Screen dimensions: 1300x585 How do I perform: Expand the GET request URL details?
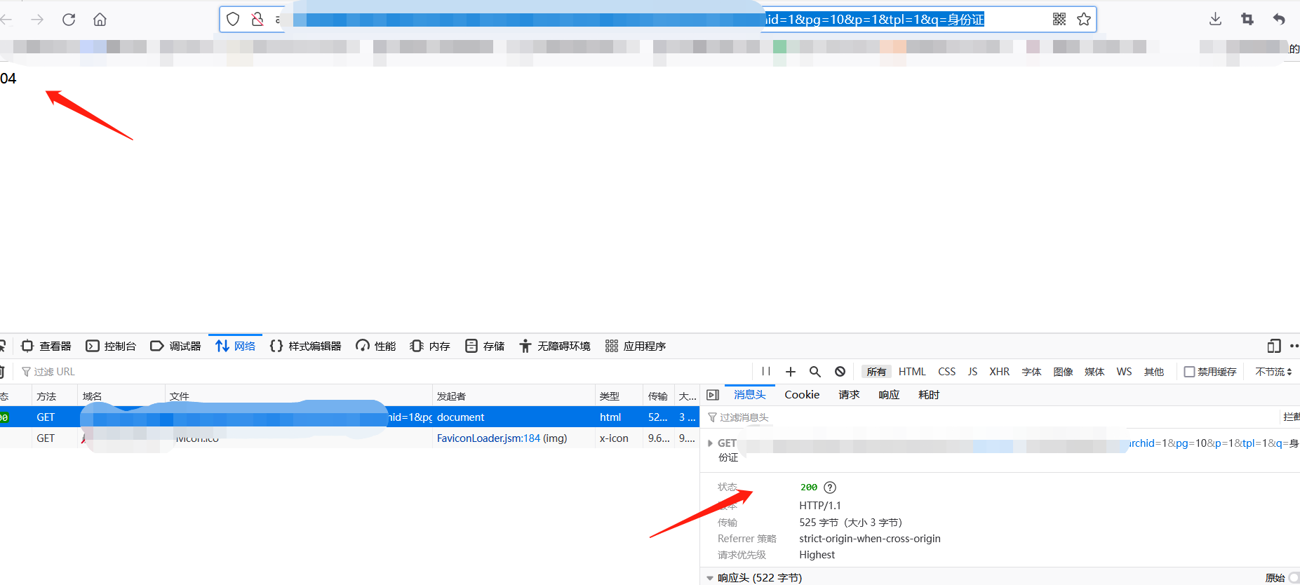coord(710,443)
